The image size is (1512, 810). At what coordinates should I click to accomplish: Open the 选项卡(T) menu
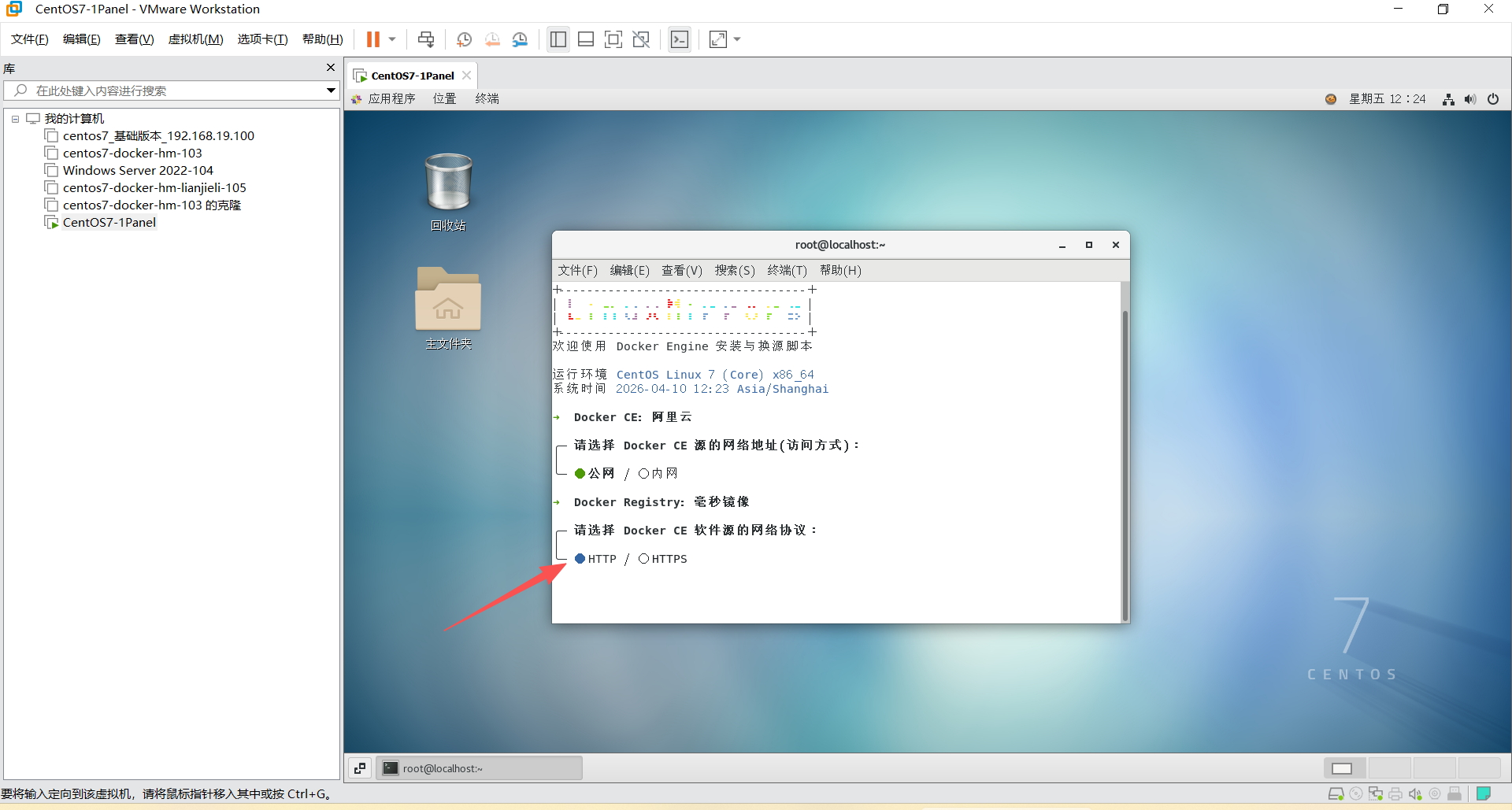point(263,39)
